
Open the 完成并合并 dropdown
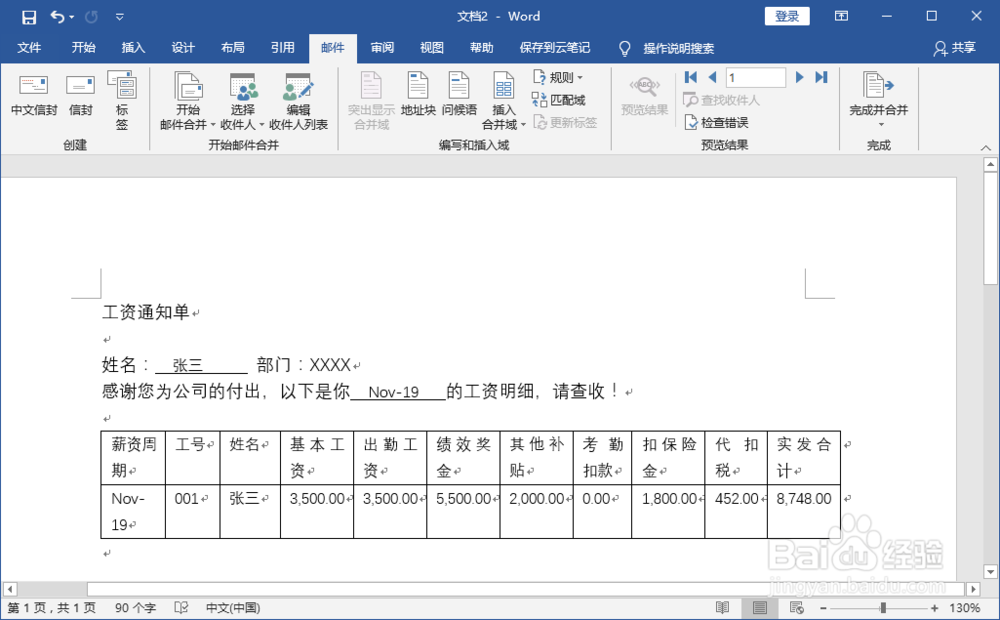coord(878,99)
